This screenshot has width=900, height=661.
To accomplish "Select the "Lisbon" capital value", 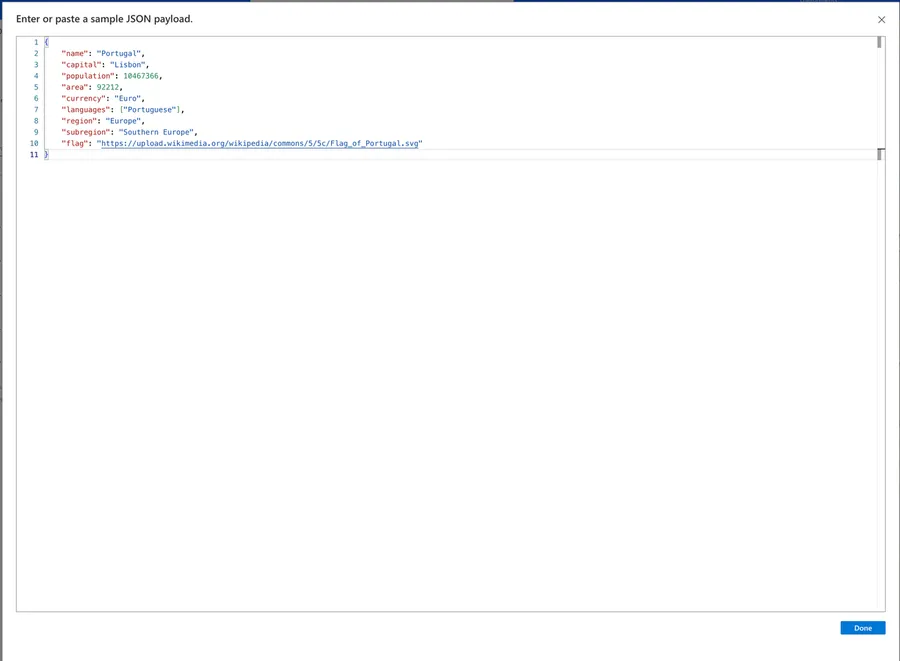I will (128, 65).
